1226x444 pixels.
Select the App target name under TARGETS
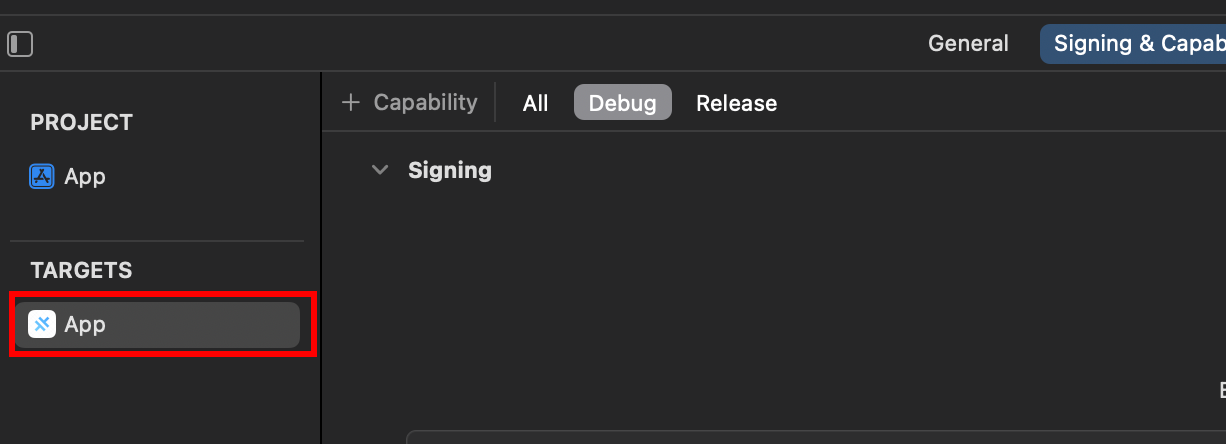tap(85, 325)
